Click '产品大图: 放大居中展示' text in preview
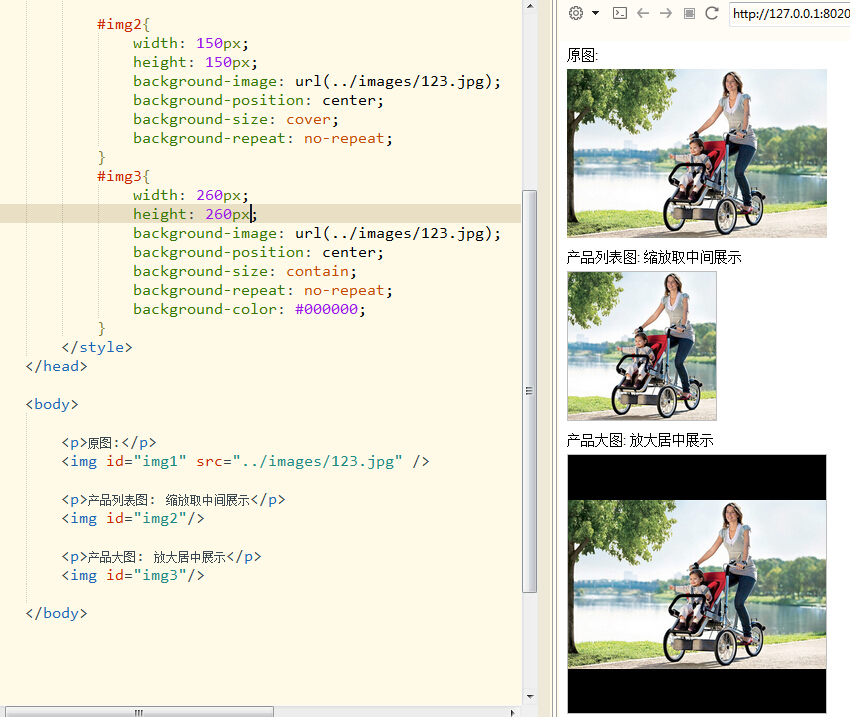The width and height of the screenshot is (850, 717). 640,440
